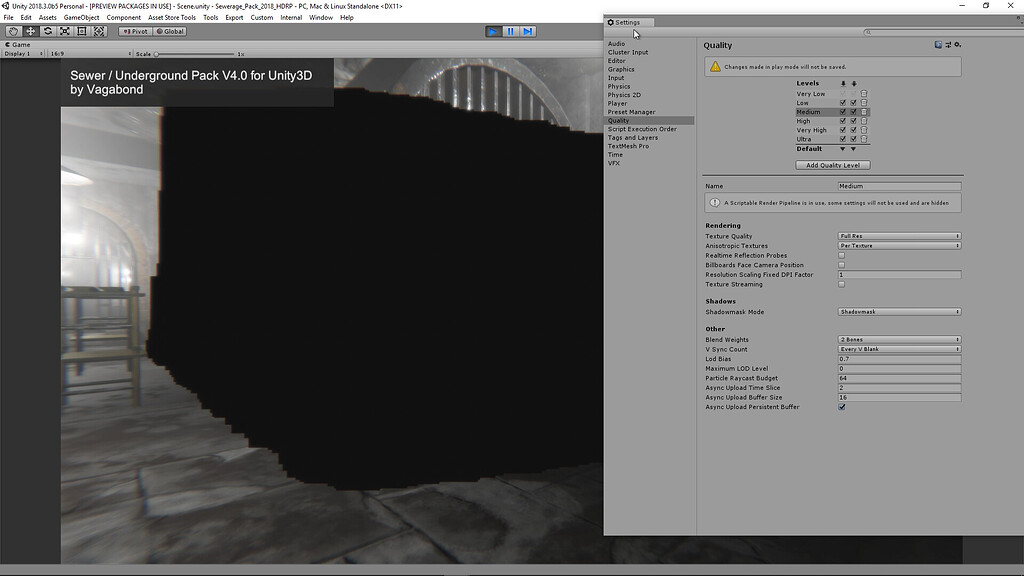Open the Quality panel settings gear icon
1024x576 pixels.
(957, 45)
